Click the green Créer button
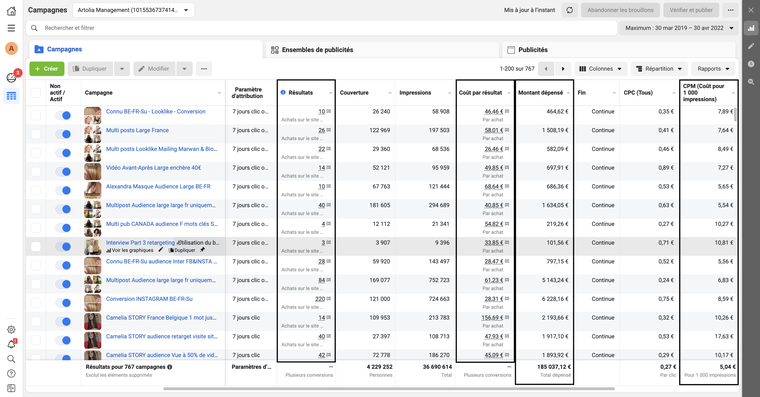The width and height of the screenshot is (760, 397). pos(47,69)
